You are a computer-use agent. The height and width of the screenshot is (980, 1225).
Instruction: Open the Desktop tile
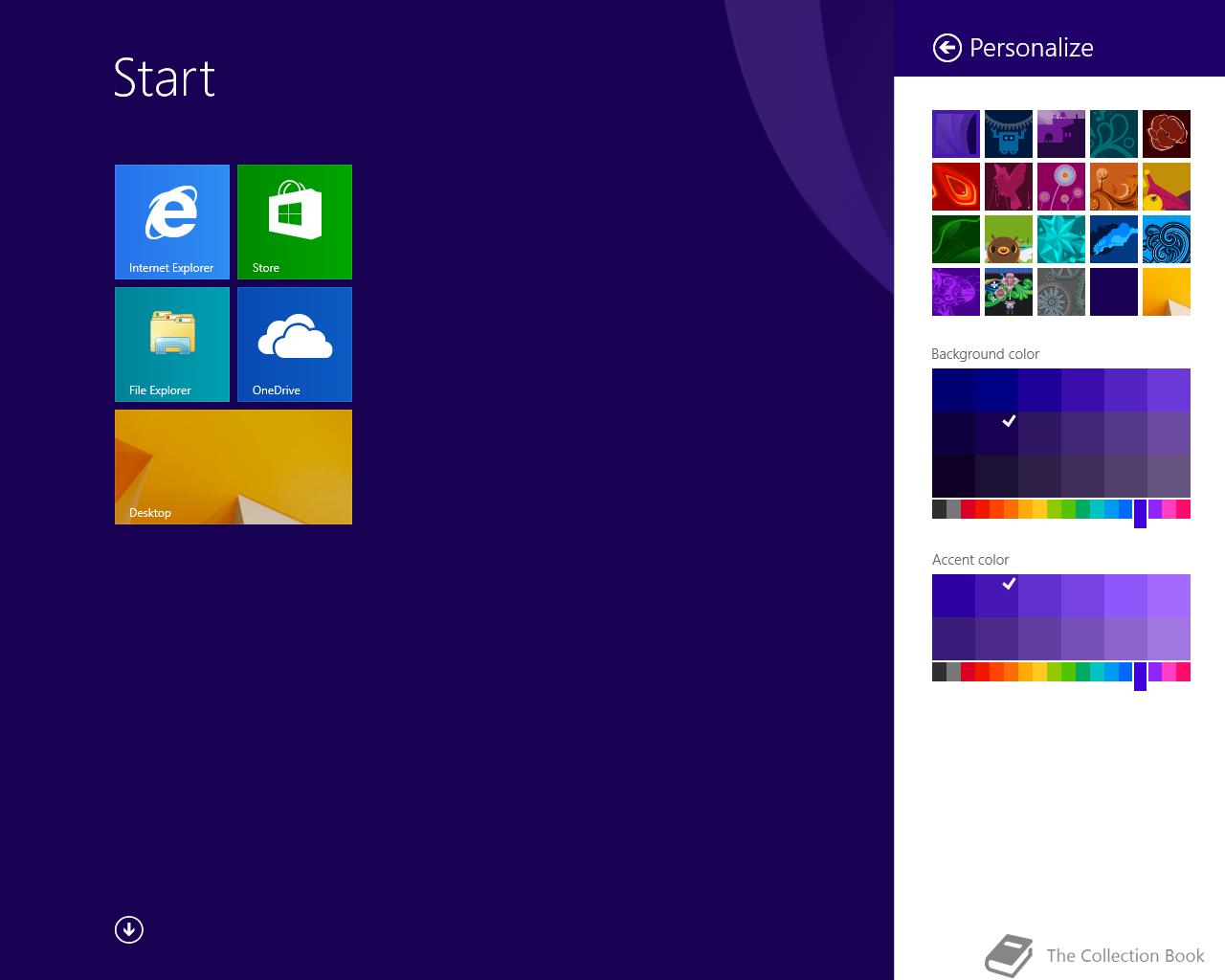[x=234, y=467]
